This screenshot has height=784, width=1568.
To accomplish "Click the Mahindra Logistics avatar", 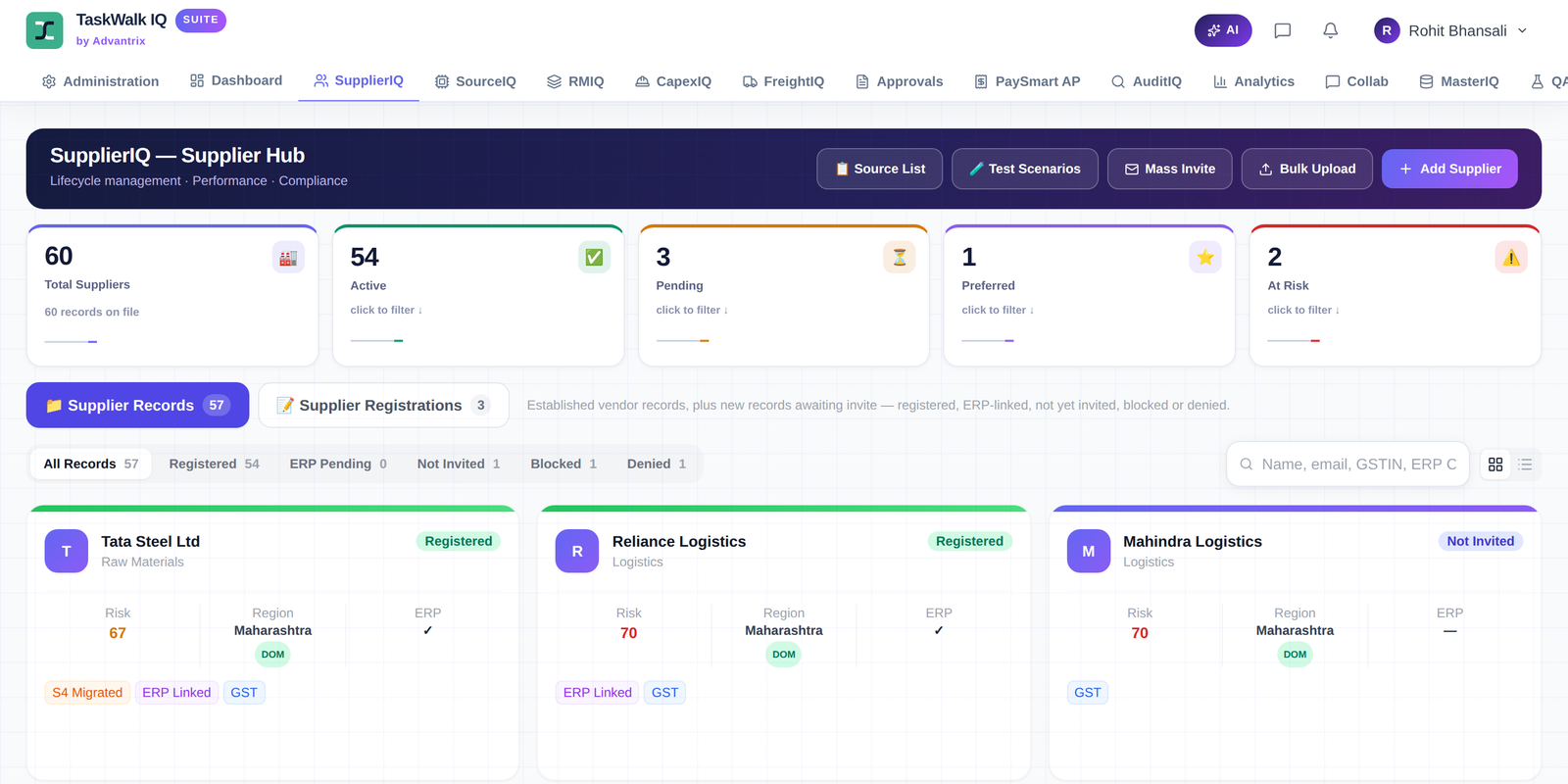I will [x=1089, y=551].
